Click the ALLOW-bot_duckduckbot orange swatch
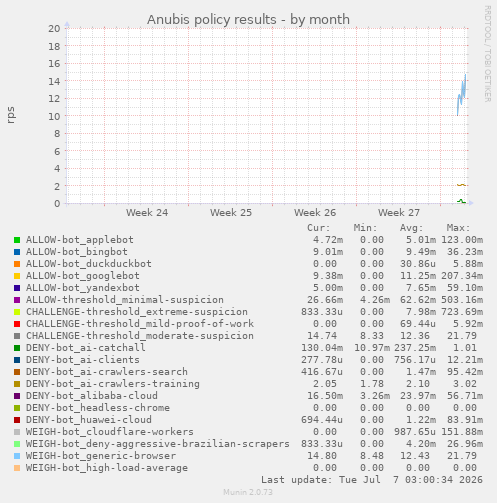 (17, 264)
